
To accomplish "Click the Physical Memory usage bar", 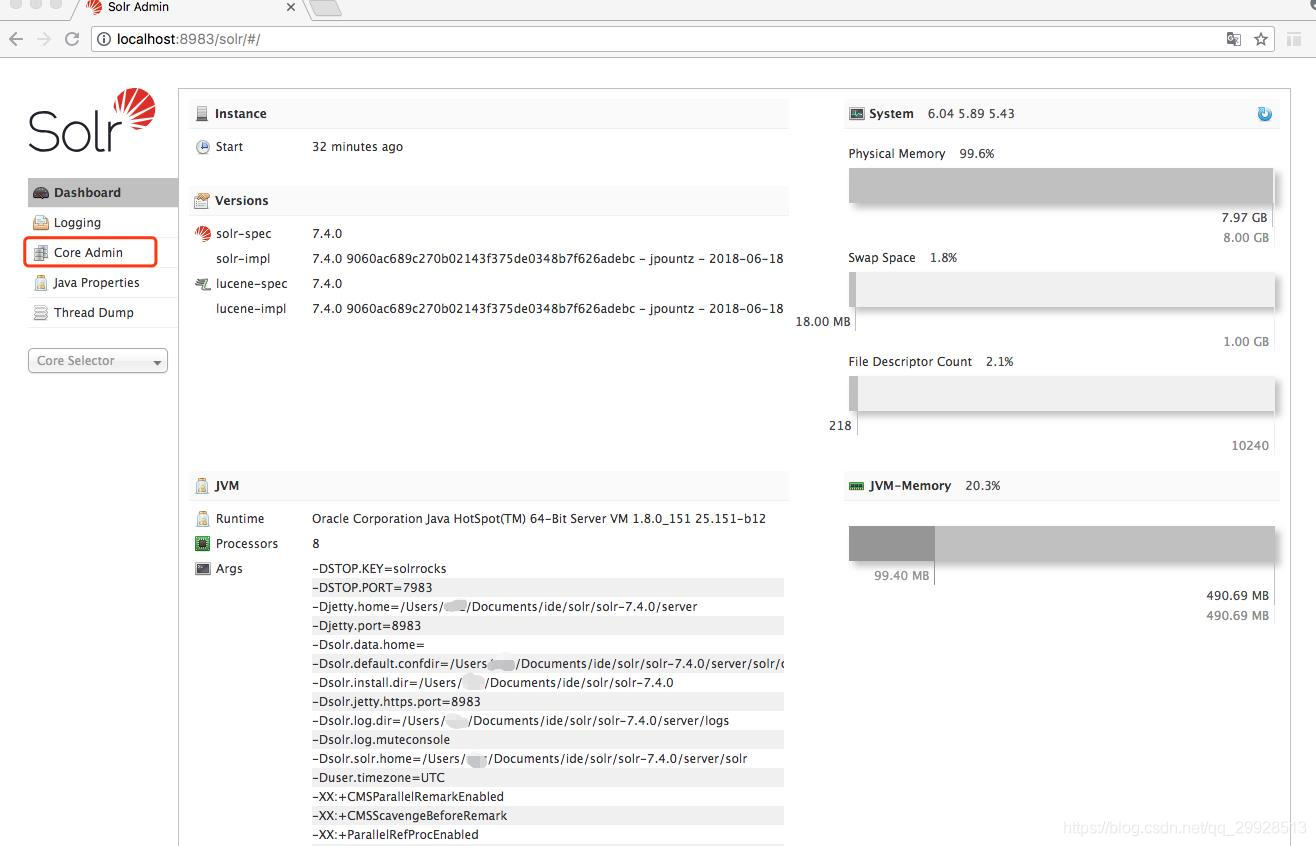I will click(1061, 186).
